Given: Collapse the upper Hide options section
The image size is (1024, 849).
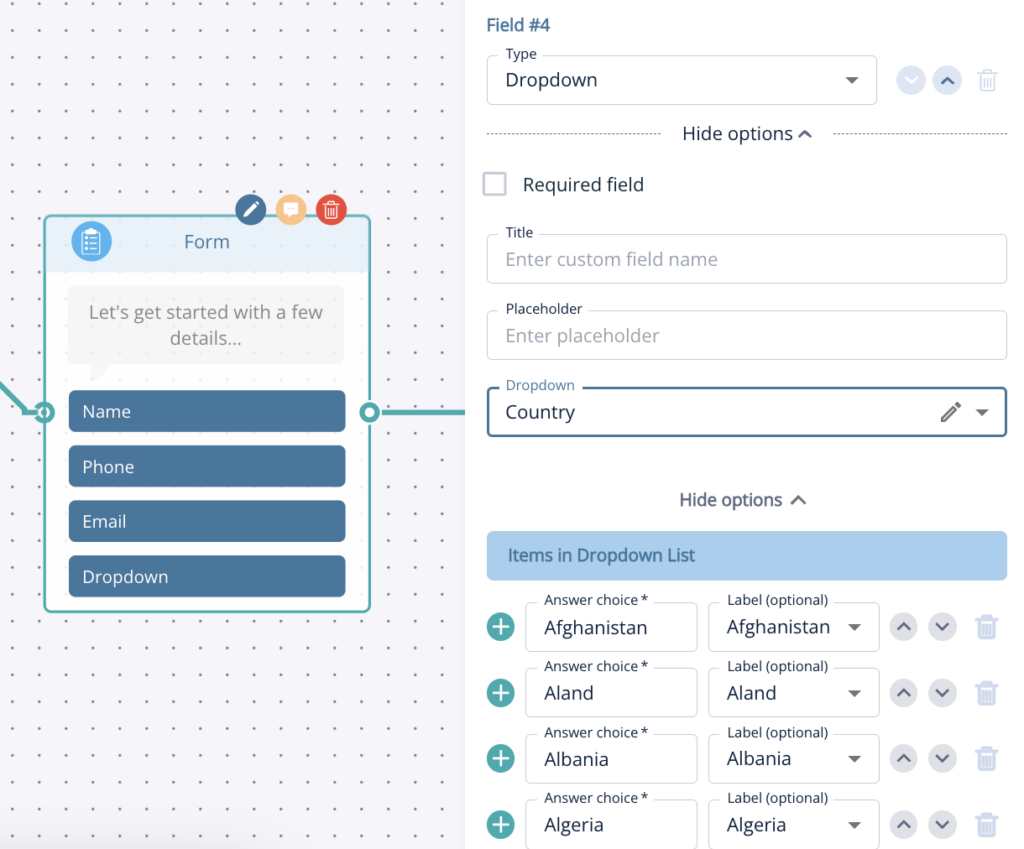Looking at the screenshot, I should pyautogui.click(x=747, y=133).
